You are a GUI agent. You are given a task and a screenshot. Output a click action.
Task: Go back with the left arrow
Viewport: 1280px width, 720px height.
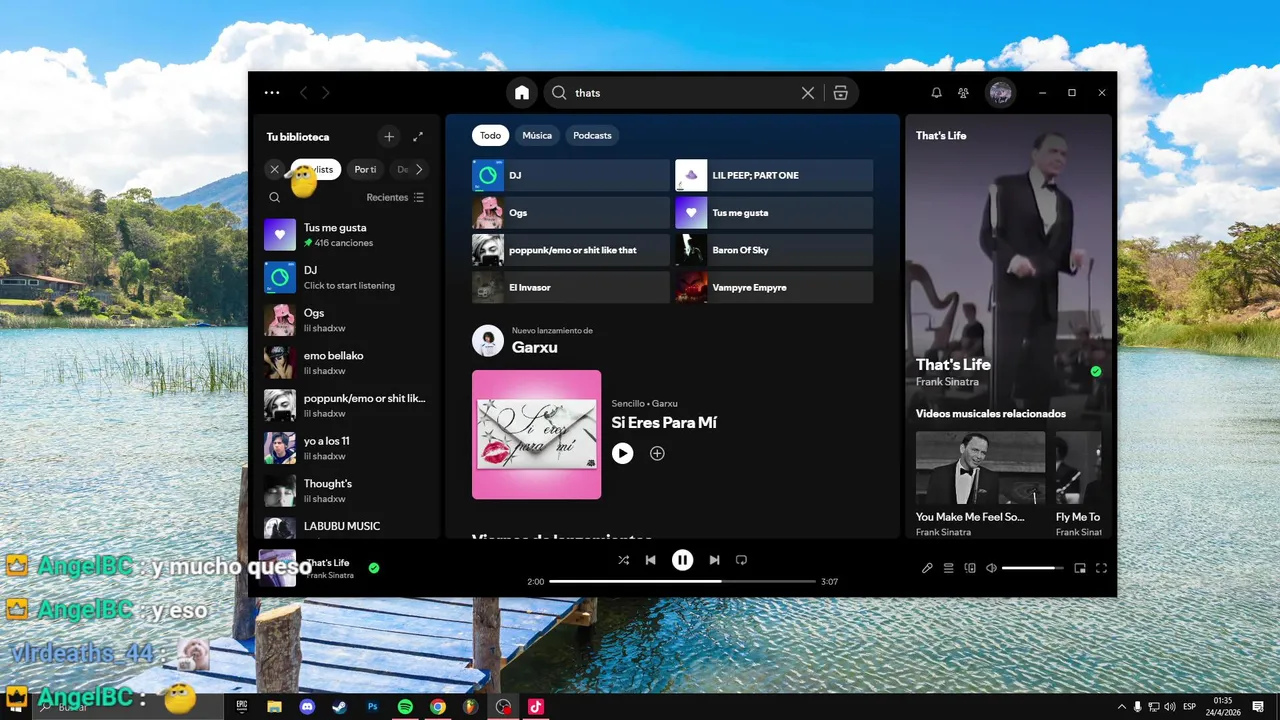pos(304,93)
